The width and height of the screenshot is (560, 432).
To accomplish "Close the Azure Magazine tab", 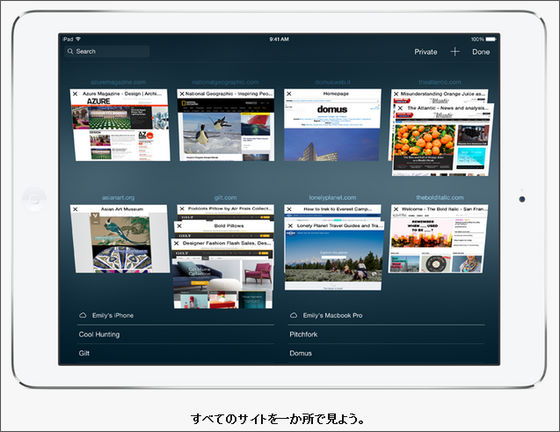I will [x=75, y=94].
